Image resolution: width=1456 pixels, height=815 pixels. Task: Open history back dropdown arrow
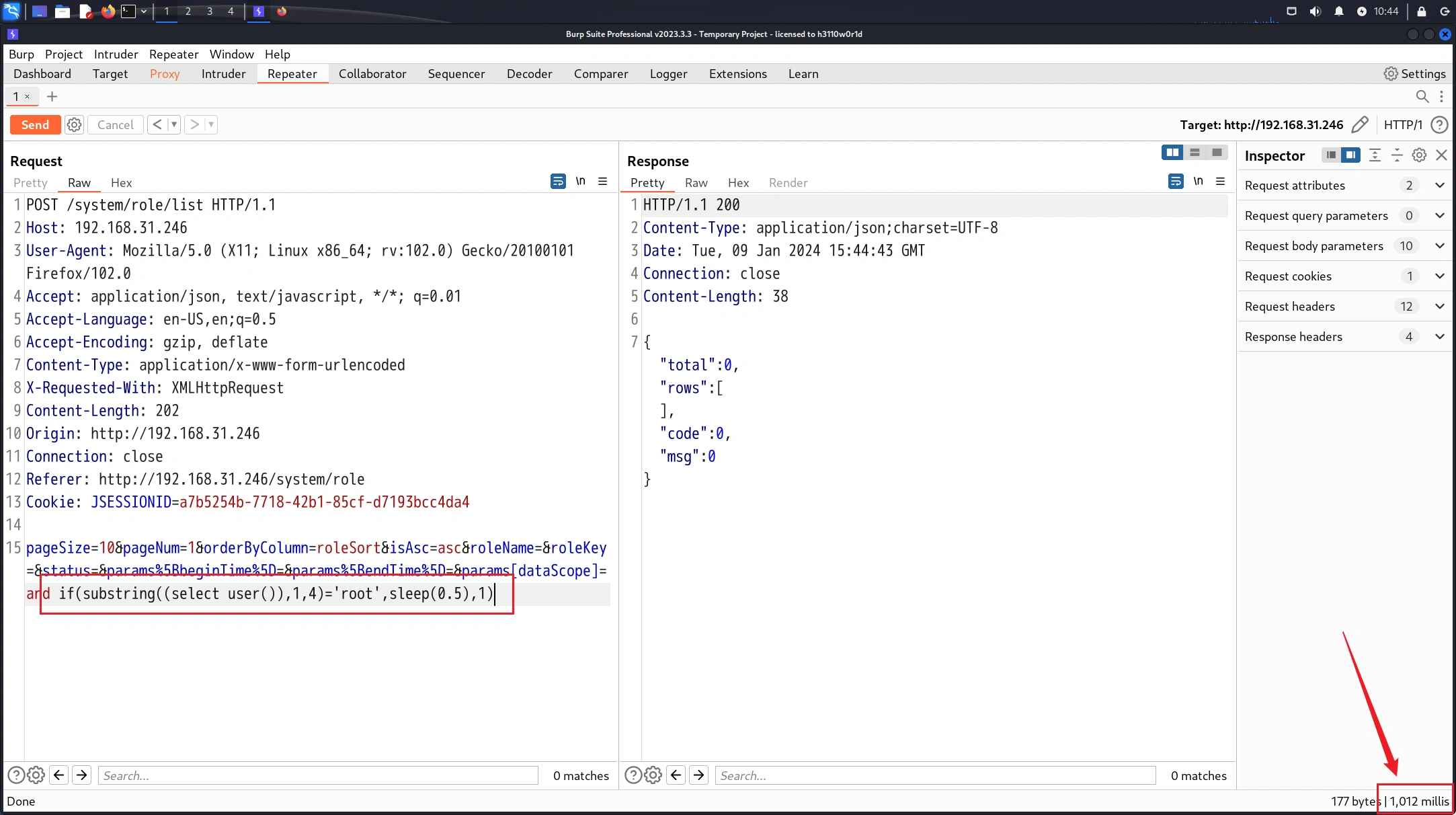[174, 124]
